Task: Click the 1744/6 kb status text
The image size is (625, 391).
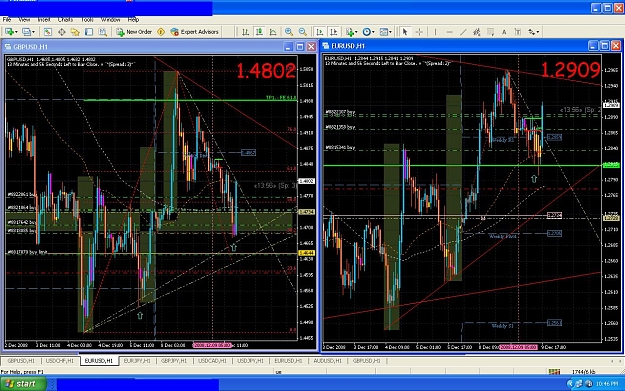Action: click(x=584, y=372)
